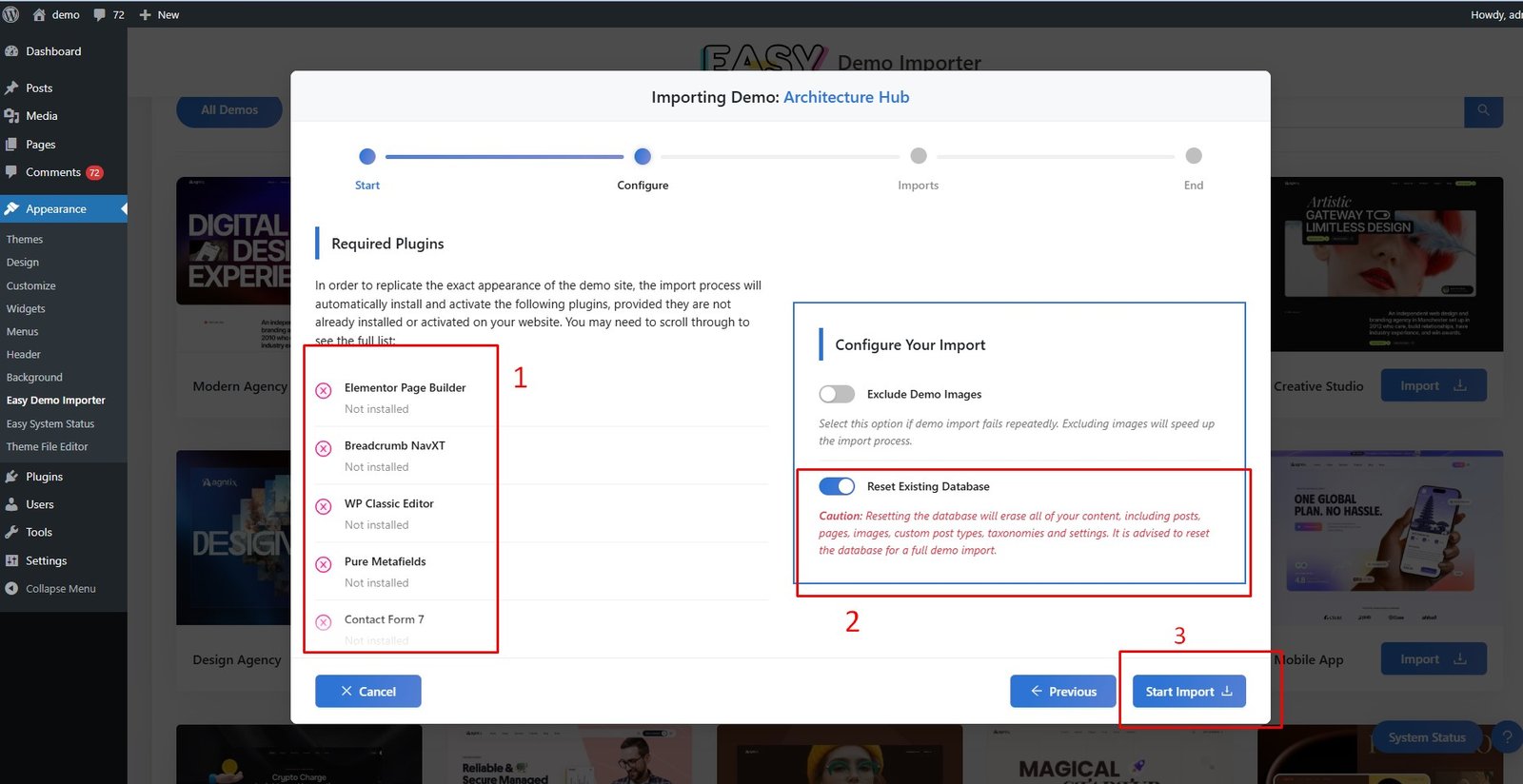Click the All Demos filter button
The image size is (1523, 784).
(229, 110)
